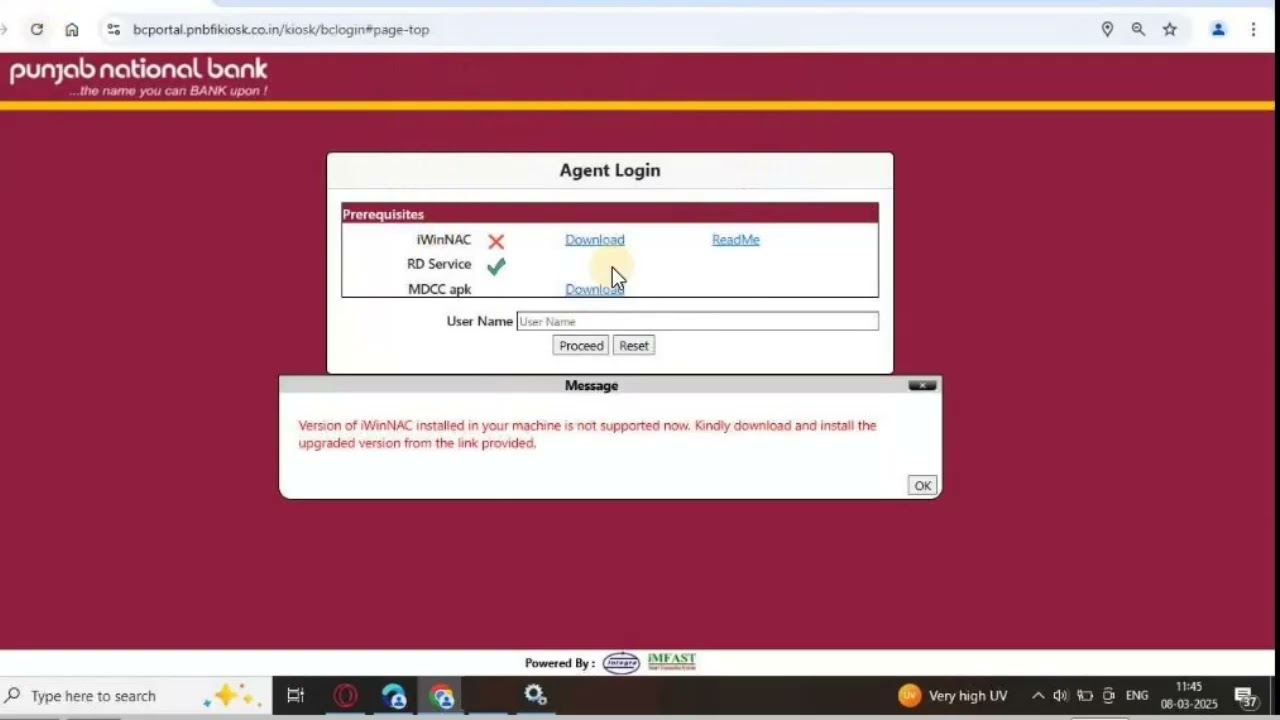The height and width of the screenshot is (720, 1280).
Task: Click the Prerequisites header text
Action: click(383, 214)
